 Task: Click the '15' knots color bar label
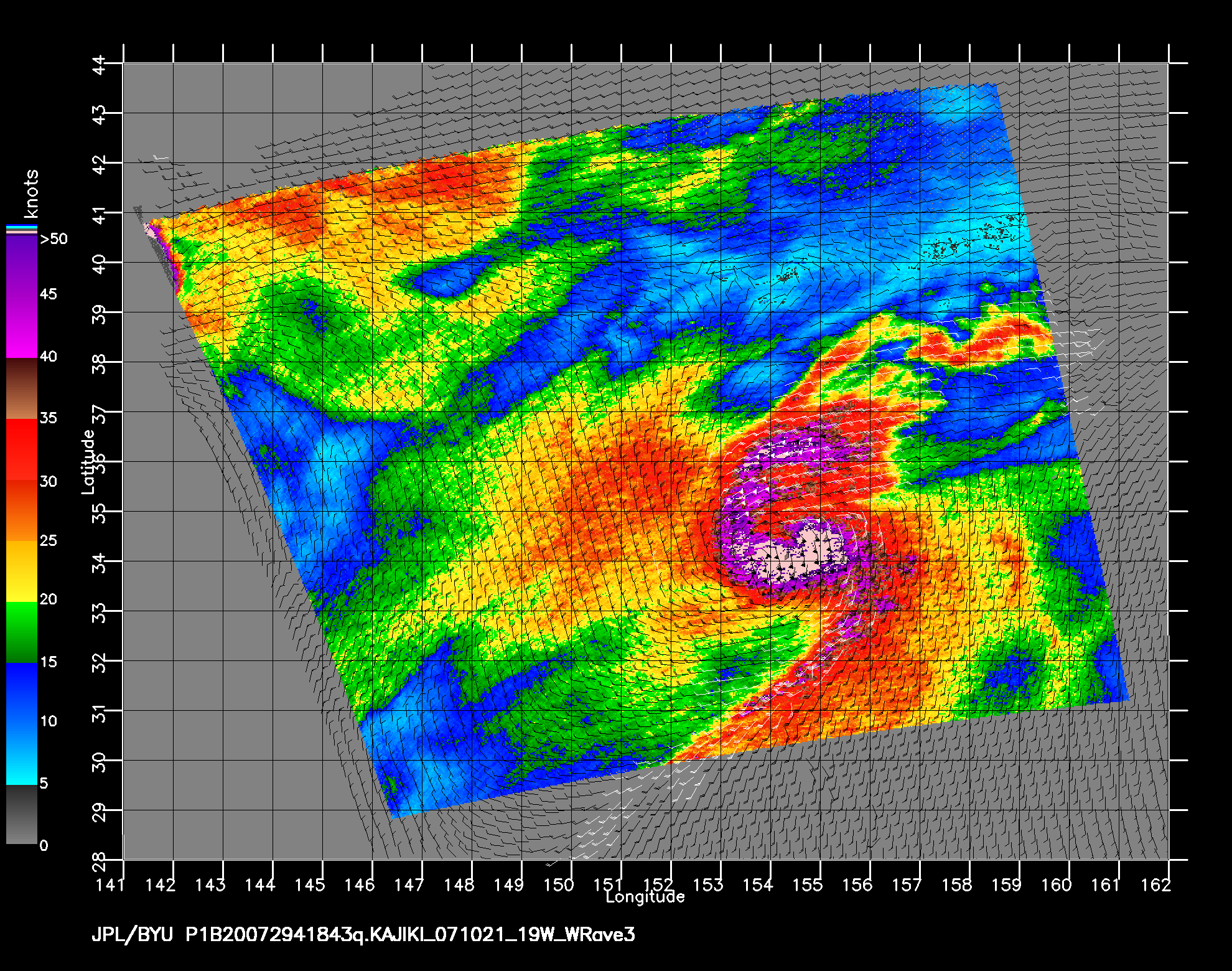coord(49,662)
